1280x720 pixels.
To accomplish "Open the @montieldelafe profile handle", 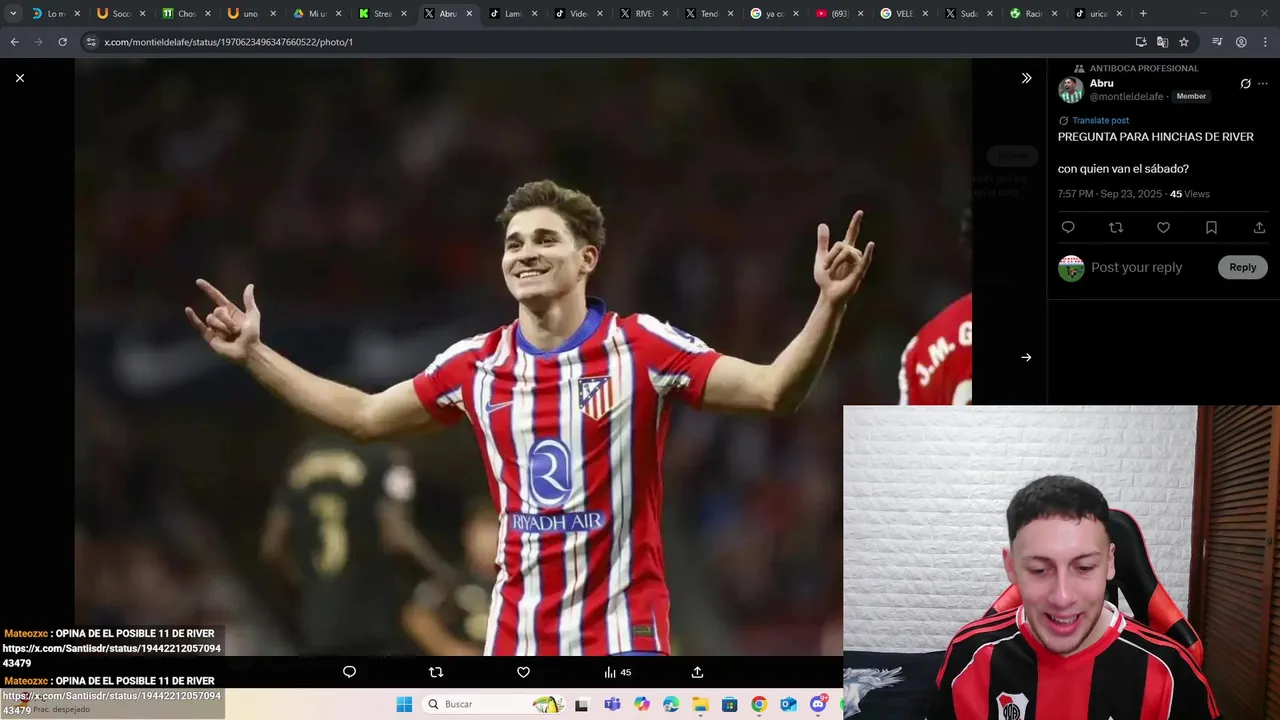I will pyautogui.click(x=1126, y=97).
